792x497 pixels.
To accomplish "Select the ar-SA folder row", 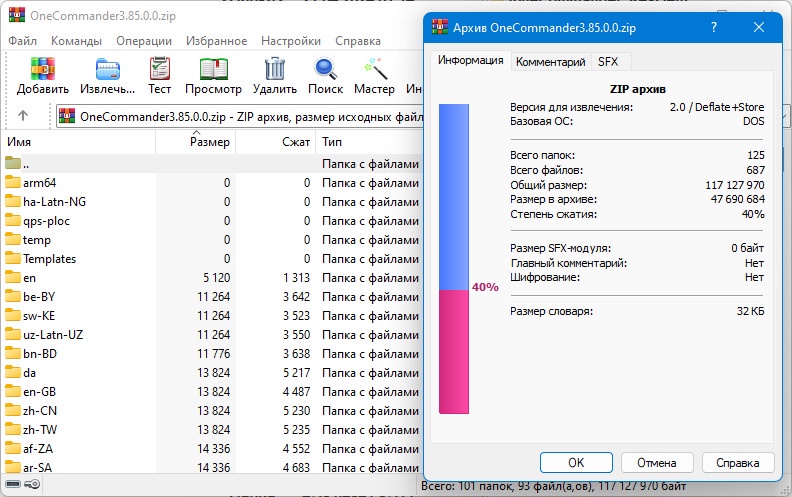I will tap(212, 467).
